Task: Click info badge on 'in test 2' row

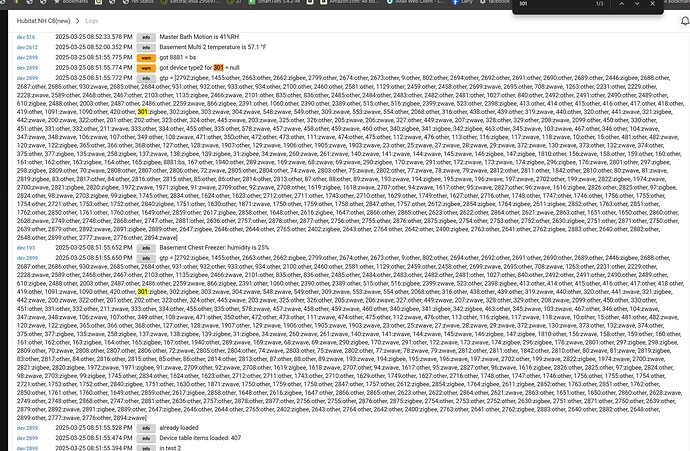Action: (146, 448)
